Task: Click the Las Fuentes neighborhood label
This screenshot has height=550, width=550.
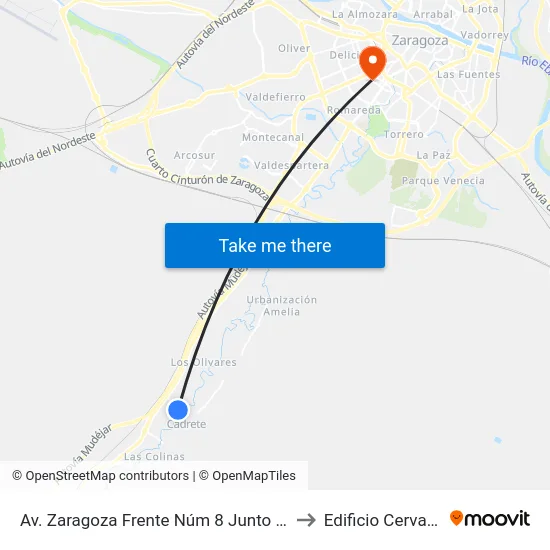Action: [469, 74]
